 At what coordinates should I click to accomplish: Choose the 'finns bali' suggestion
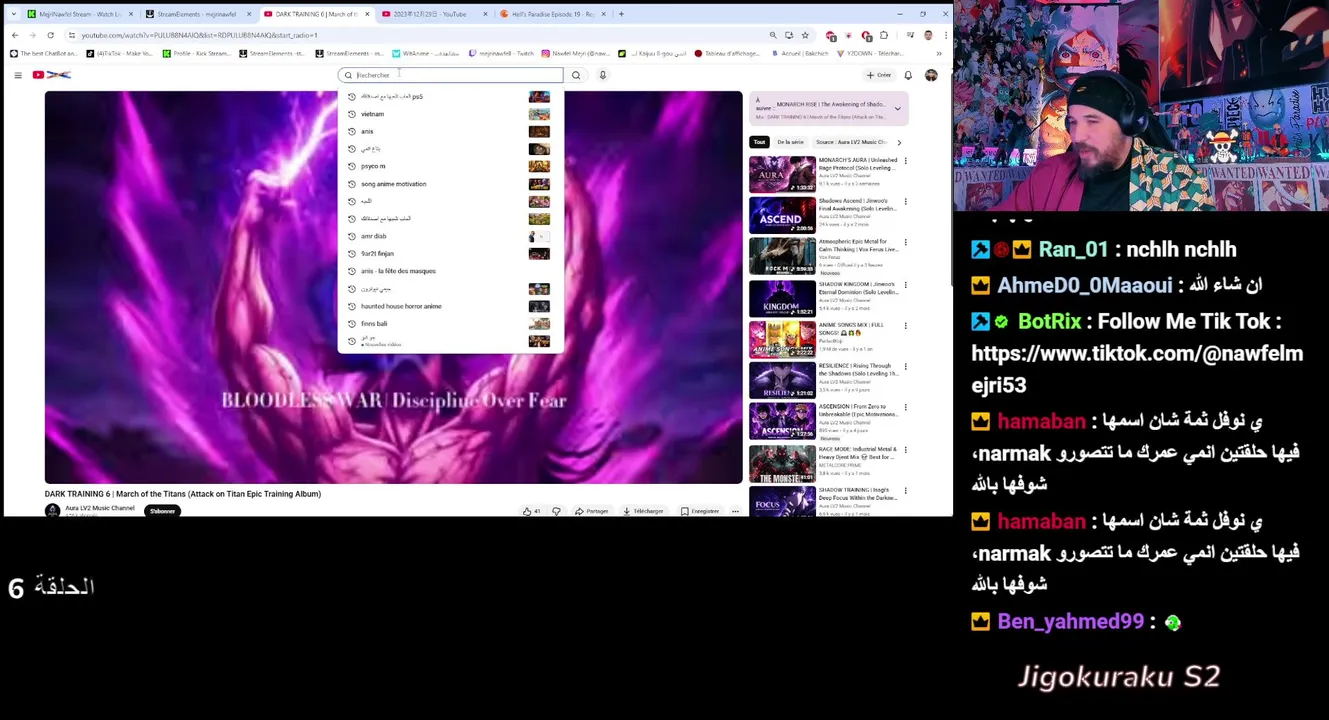(x=450, y=324)
